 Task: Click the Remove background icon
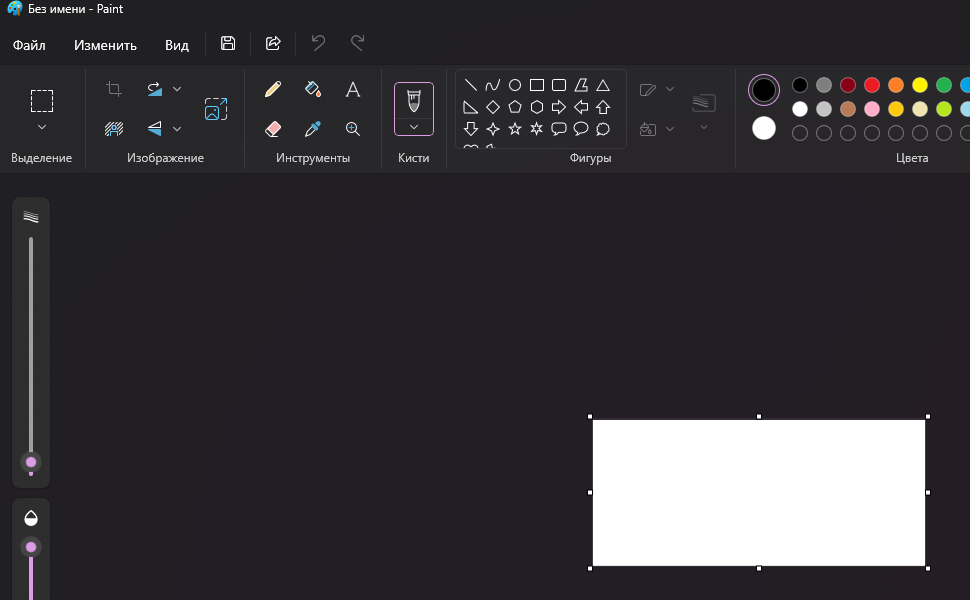(114, 129)
